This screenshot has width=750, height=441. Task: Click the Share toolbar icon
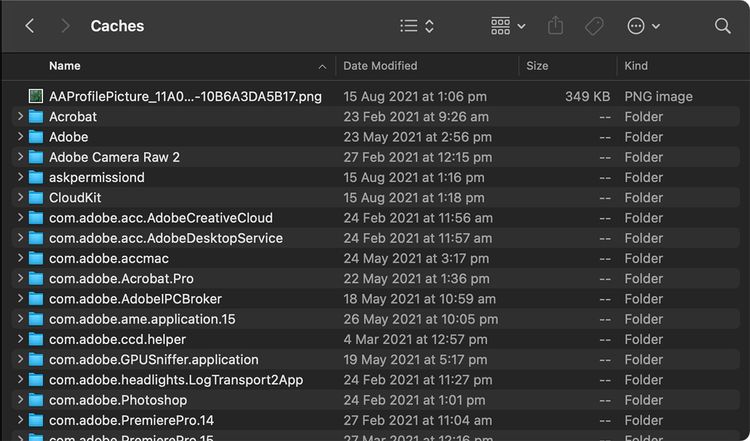(557, 26)
